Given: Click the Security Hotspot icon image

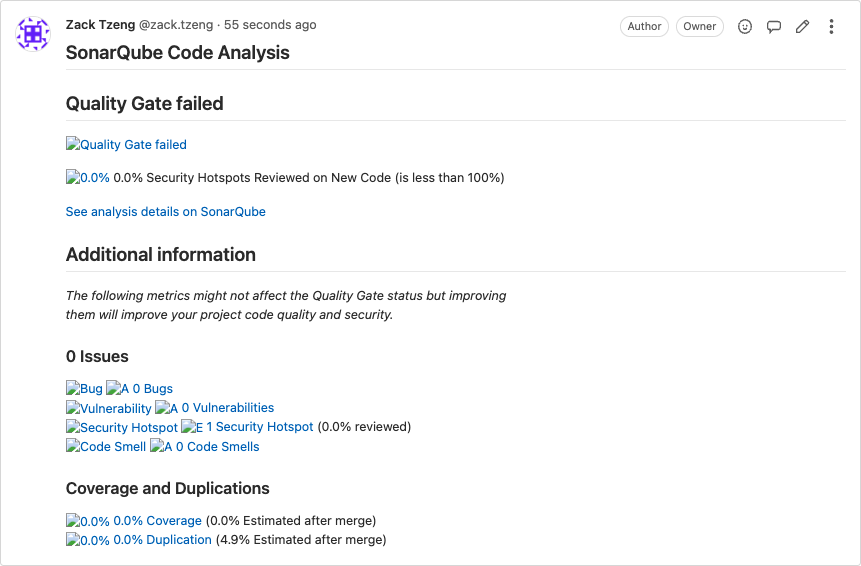Looking at the screenshot, I should [121, 428].
